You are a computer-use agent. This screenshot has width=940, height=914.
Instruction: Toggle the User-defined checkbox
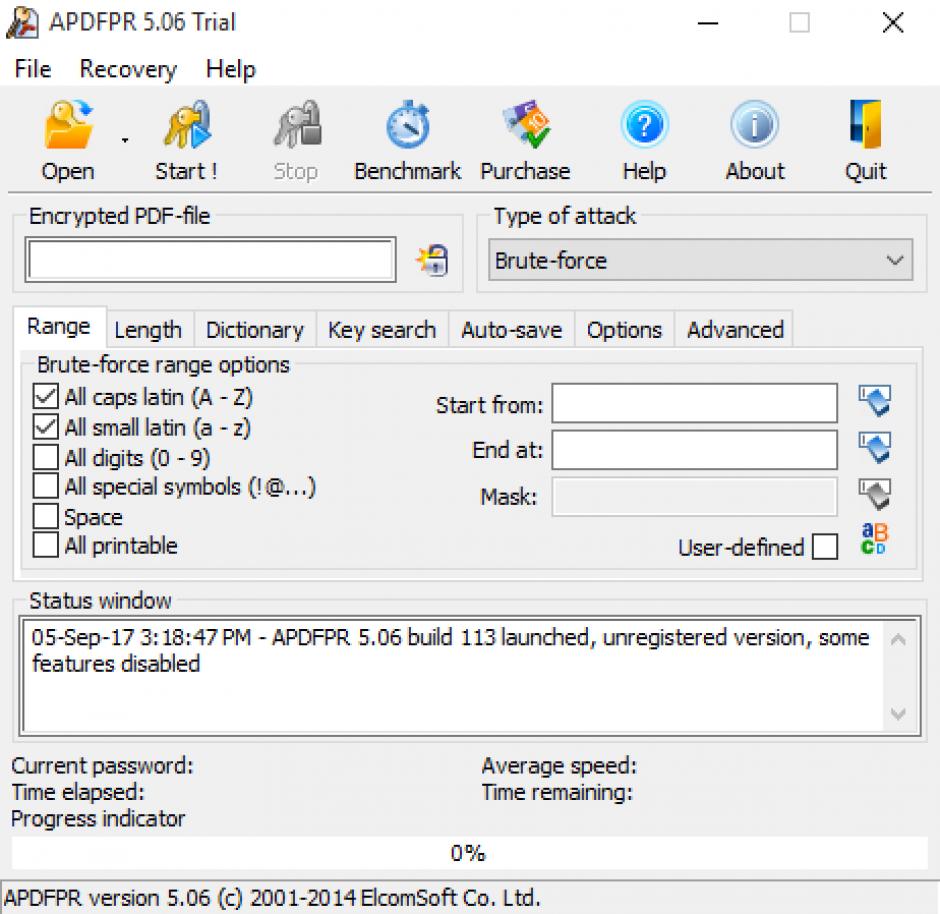(825, 547)
